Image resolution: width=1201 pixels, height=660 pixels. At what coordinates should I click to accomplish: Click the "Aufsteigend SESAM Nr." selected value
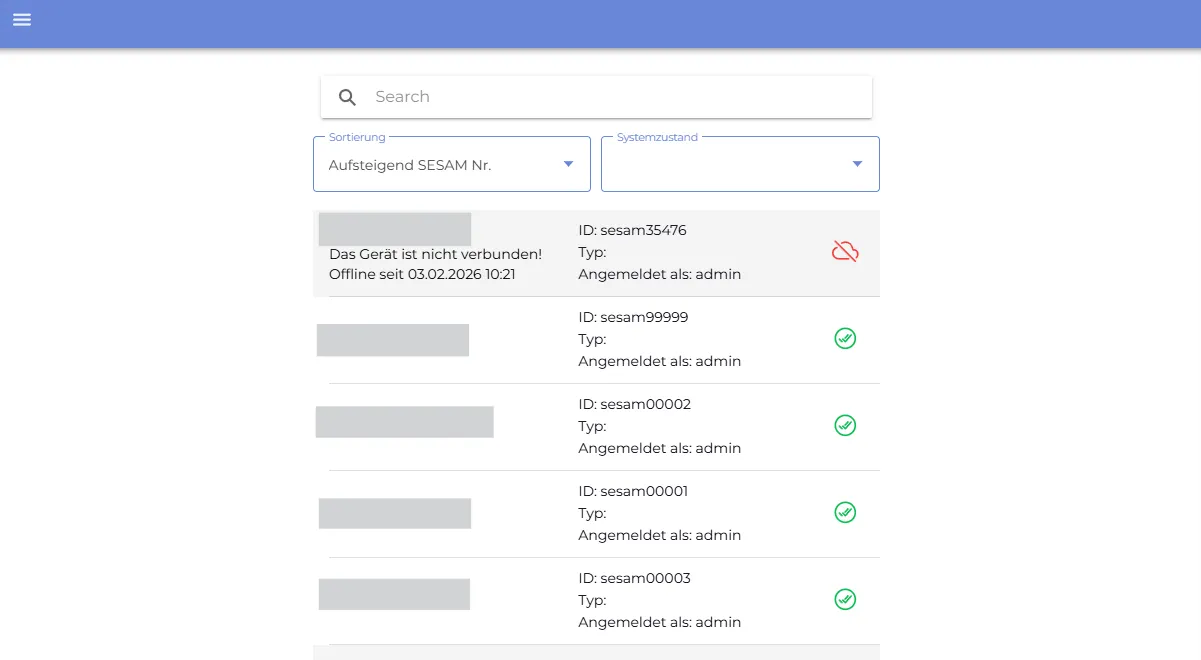[410, 165]
